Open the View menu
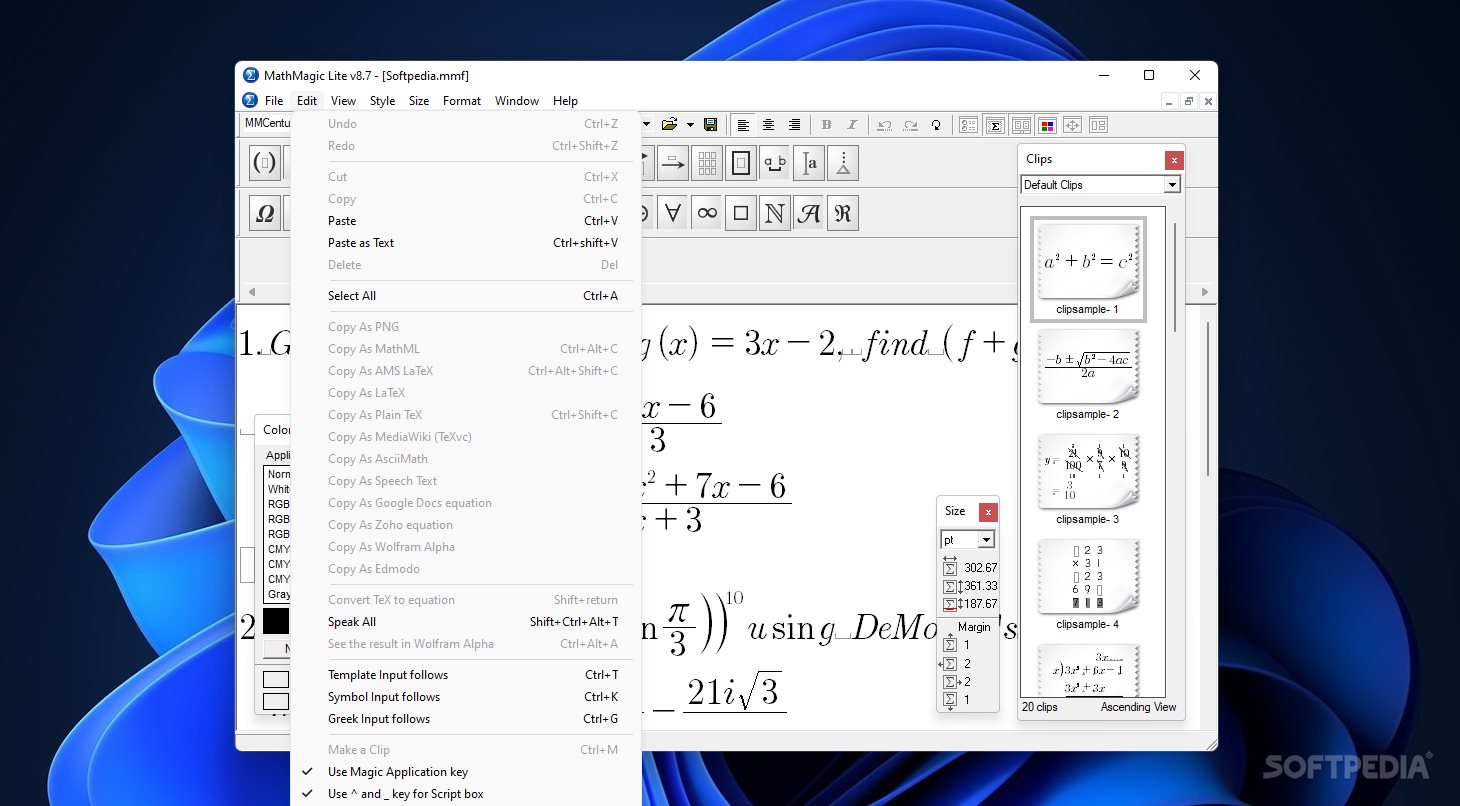The height and width of the screenshot is (806, 1460). click(x=343, y=101)
